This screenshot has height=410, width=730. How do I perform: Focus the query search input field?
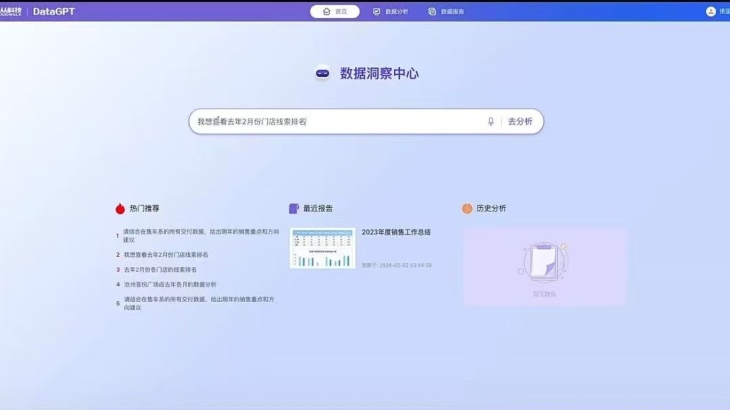(335, 121)
